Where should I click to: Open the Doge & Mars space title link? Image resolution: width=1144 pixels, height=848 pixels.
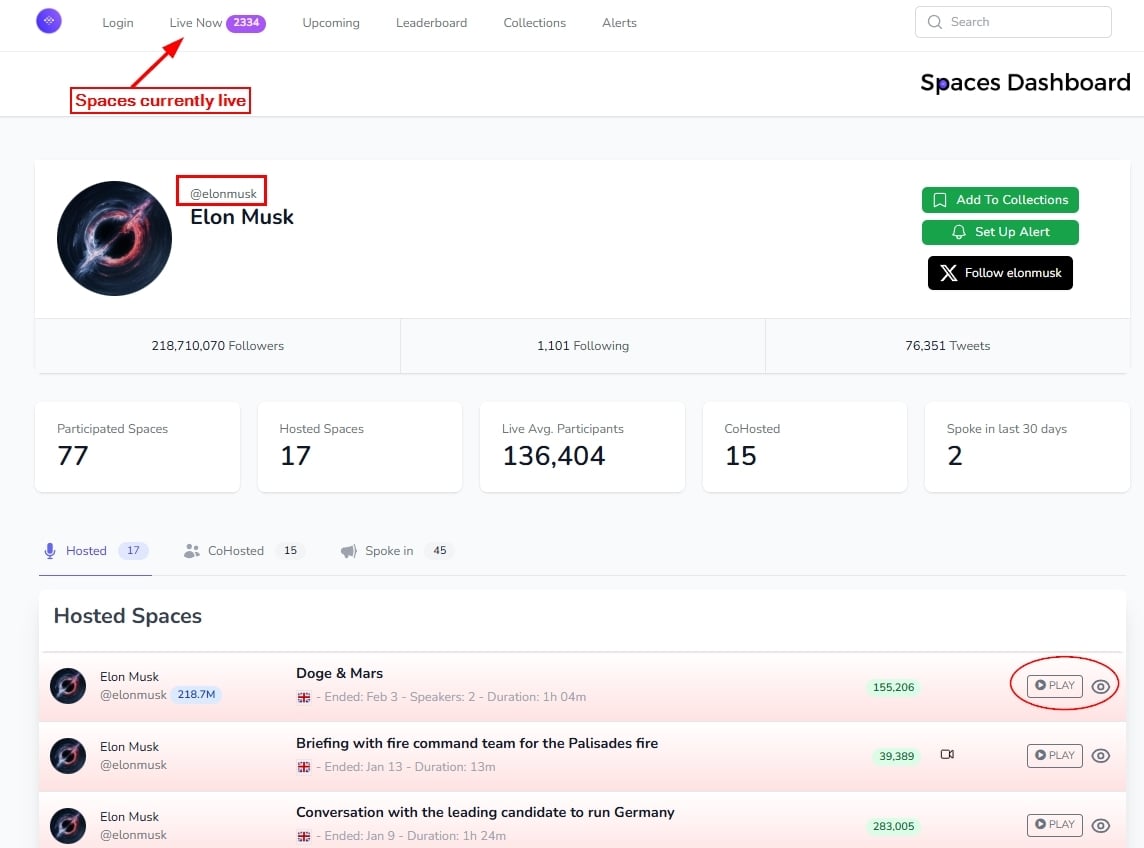(x=339, y=673)
